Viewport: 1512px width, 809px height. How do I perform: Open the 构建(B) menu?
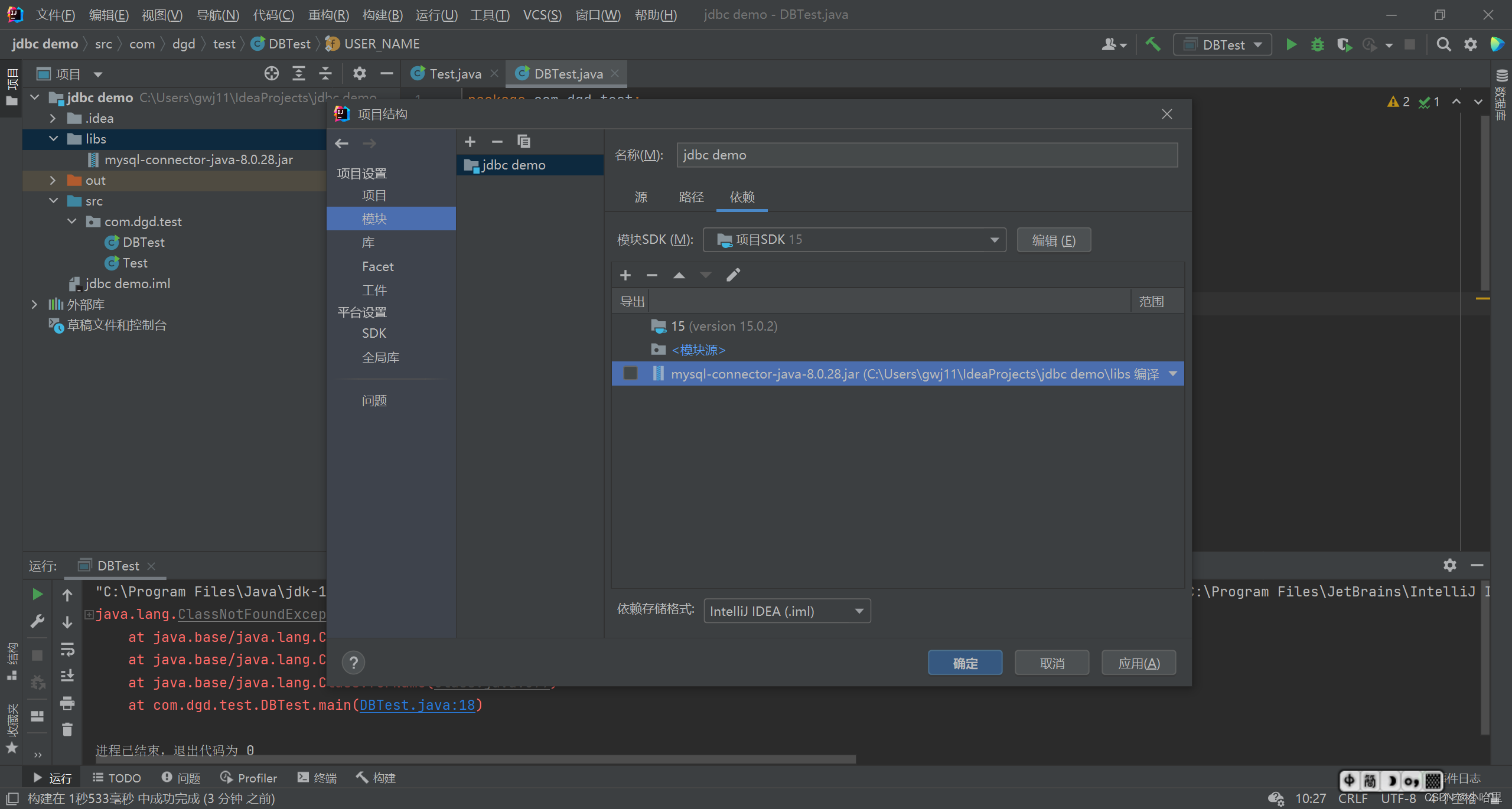382,15
